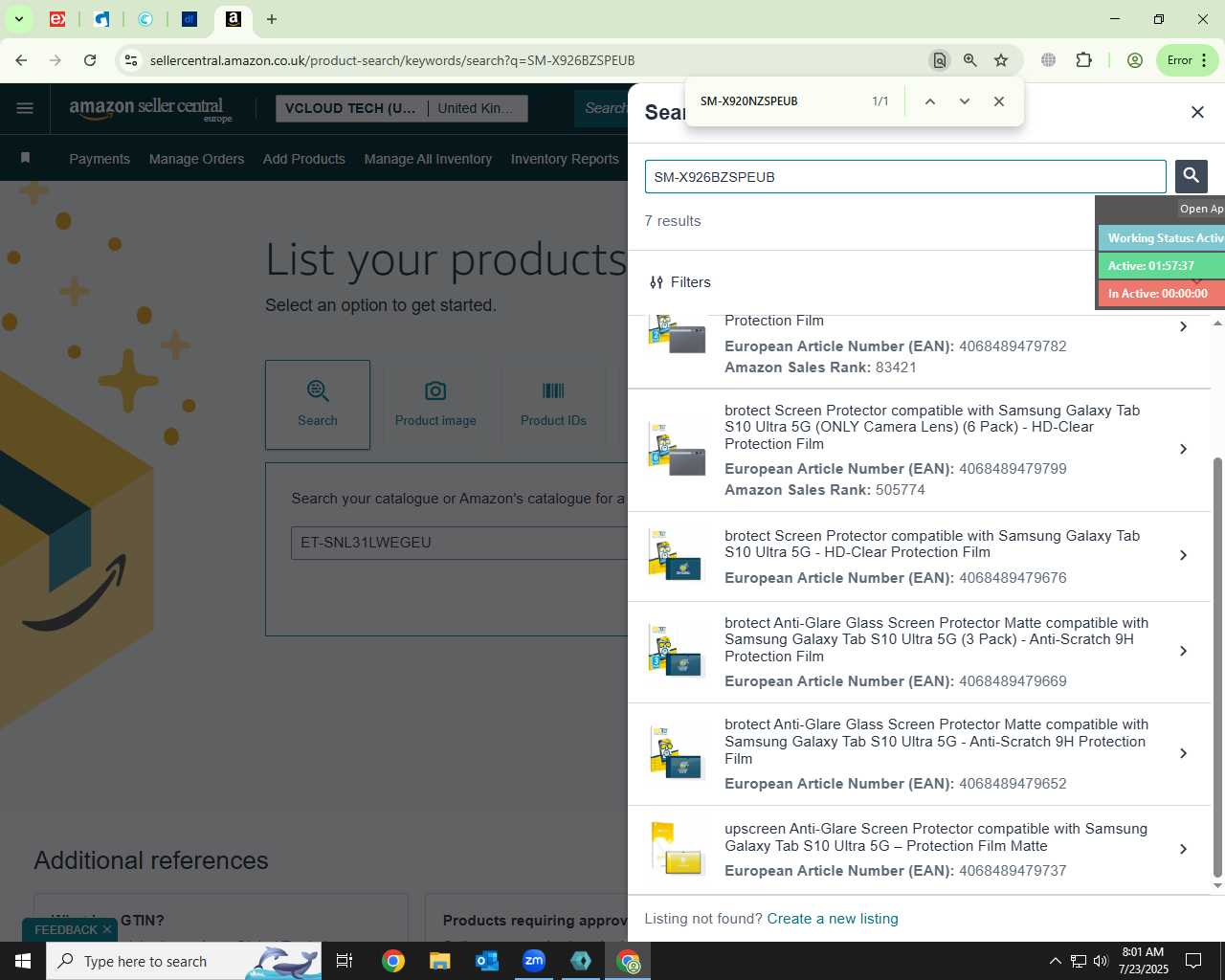Select the Product image option
The width and height of the screenshot is (1225, 980).
click(435, 405)
